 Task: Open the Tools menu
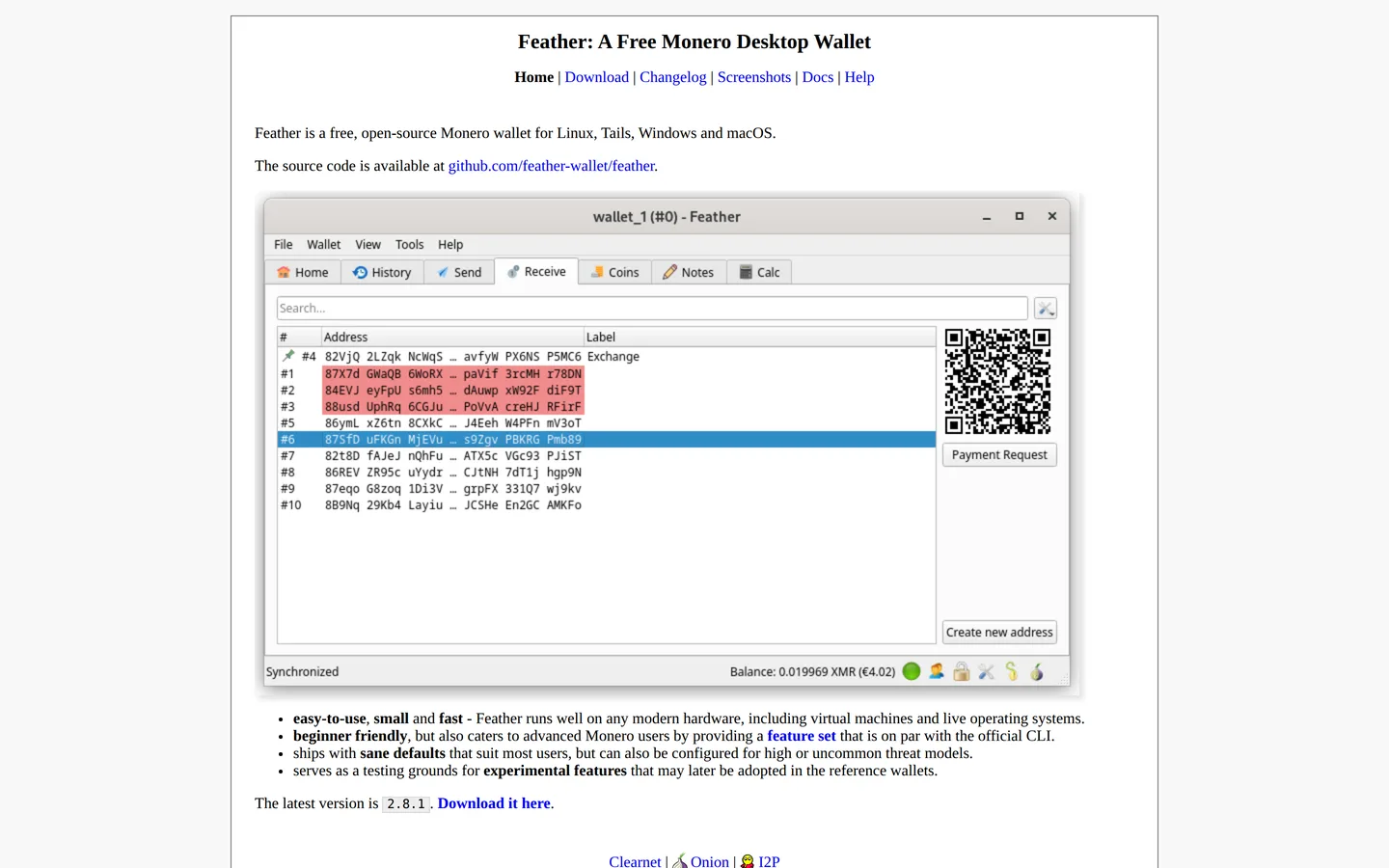[409, 245]
